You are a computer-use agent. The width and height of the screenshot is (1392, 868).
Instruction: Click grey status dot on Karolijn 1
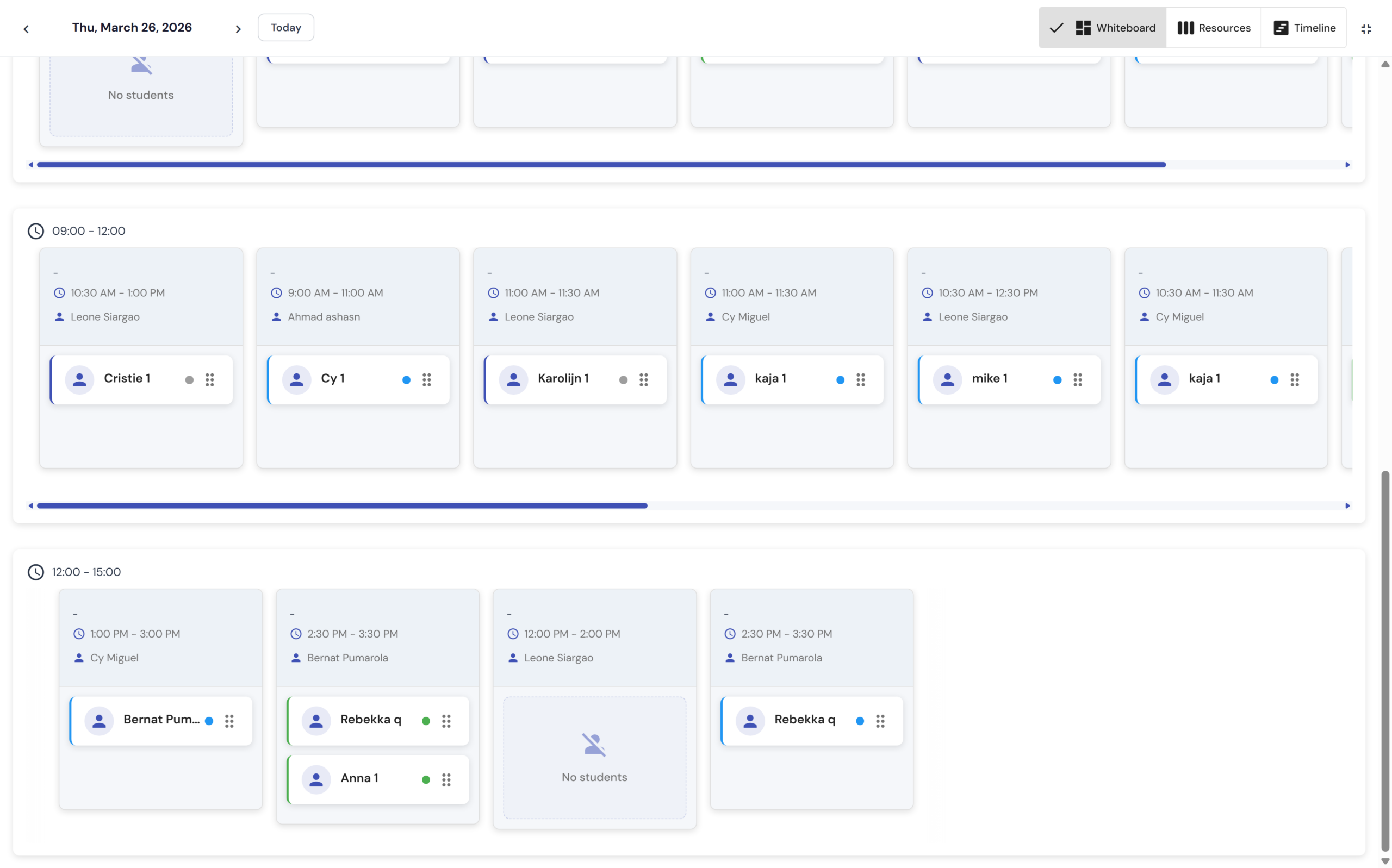click(x=623, y=379)
